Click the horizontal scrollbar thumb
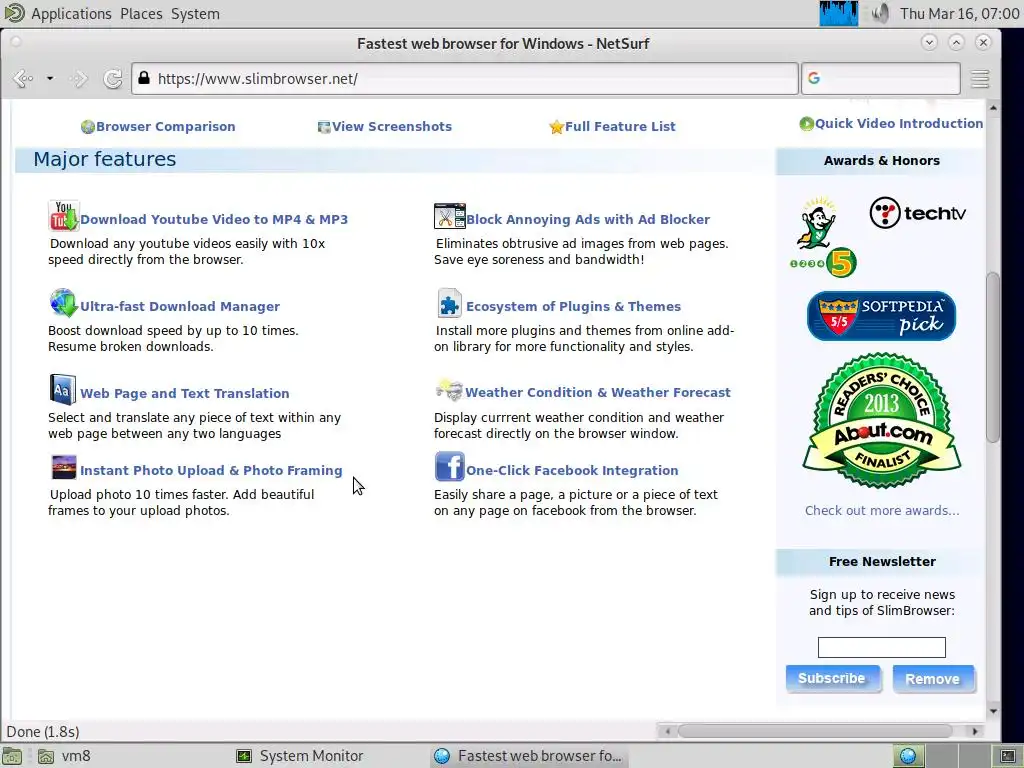 (x=814, y=731)
